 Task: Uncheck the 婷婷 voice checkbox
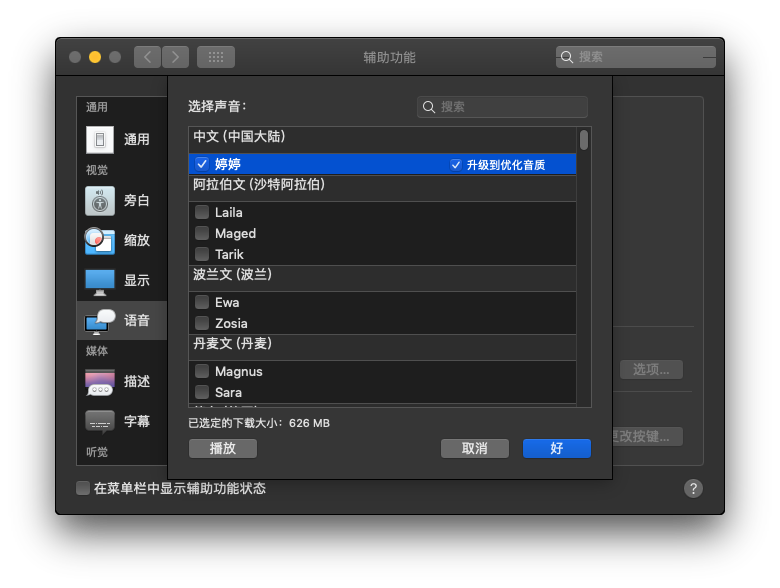click(202, 164)
